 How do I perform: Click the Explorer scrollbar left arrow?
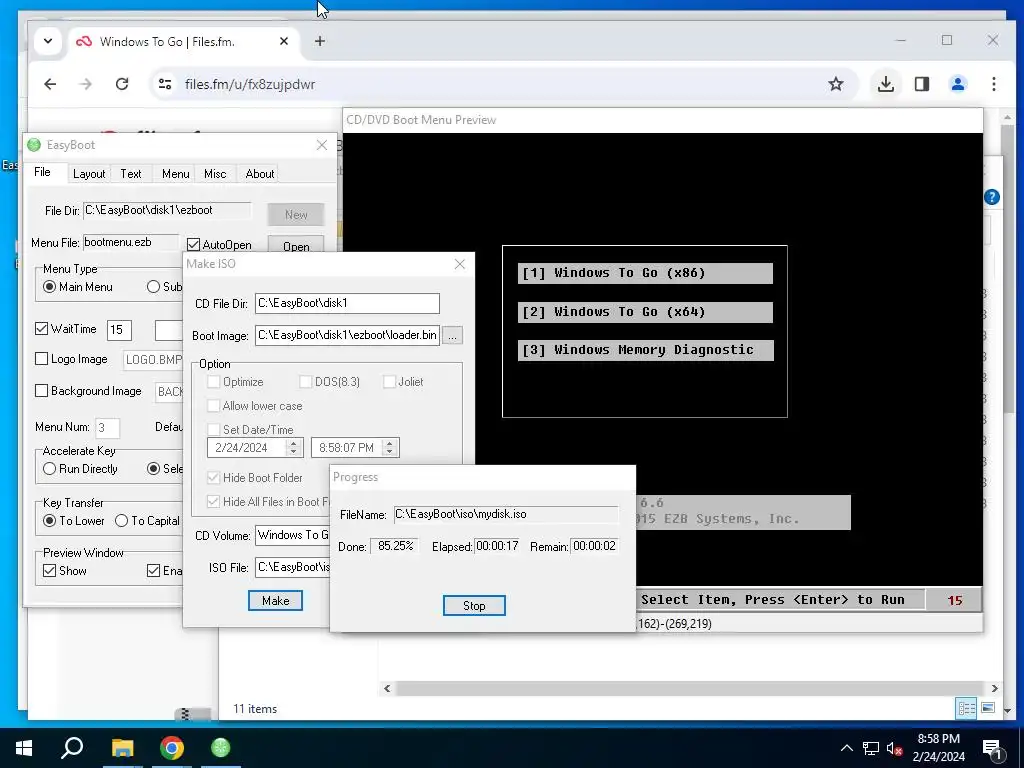[387, 688]
